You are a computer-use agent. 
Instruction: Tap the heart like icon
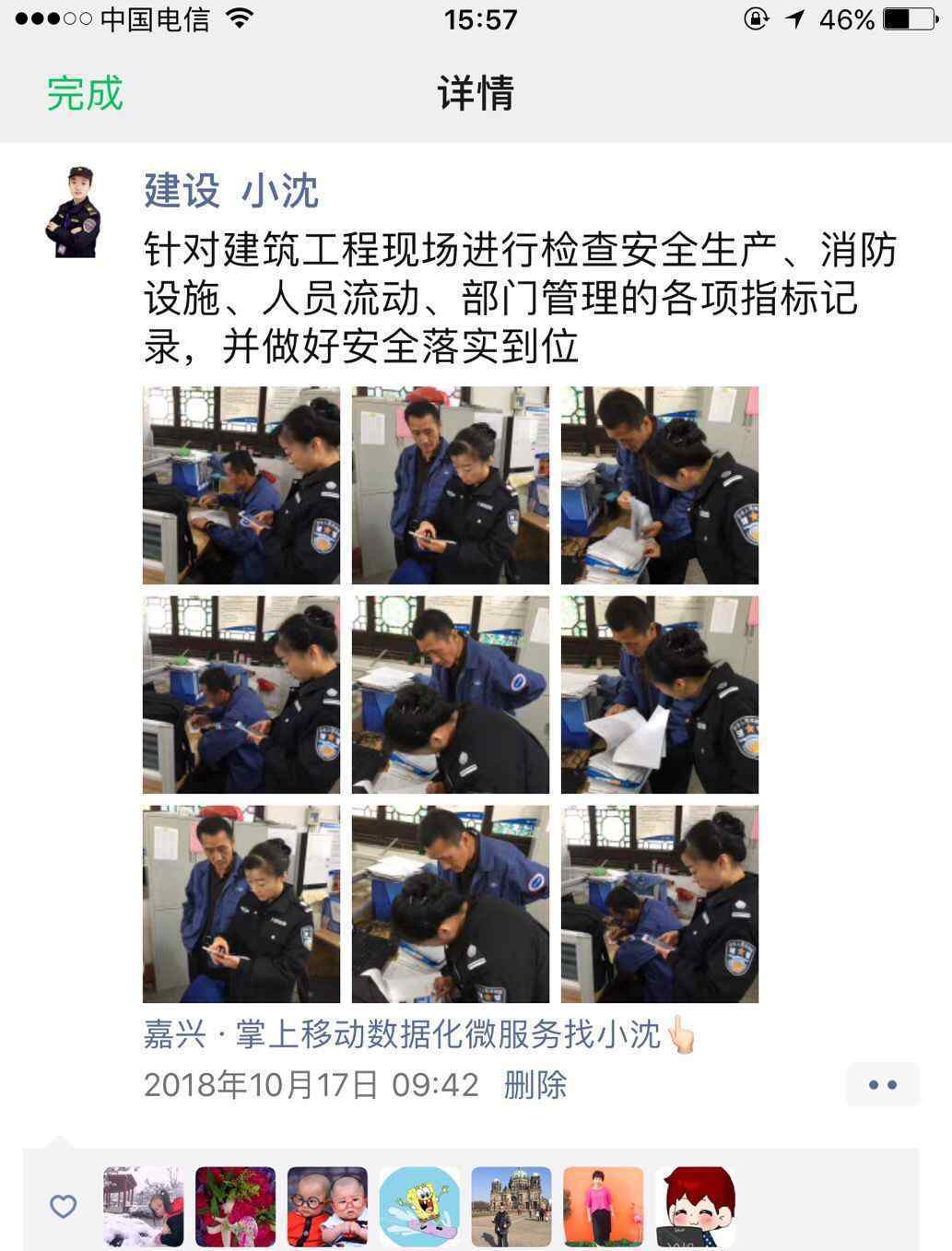(x=63, y=1206)
